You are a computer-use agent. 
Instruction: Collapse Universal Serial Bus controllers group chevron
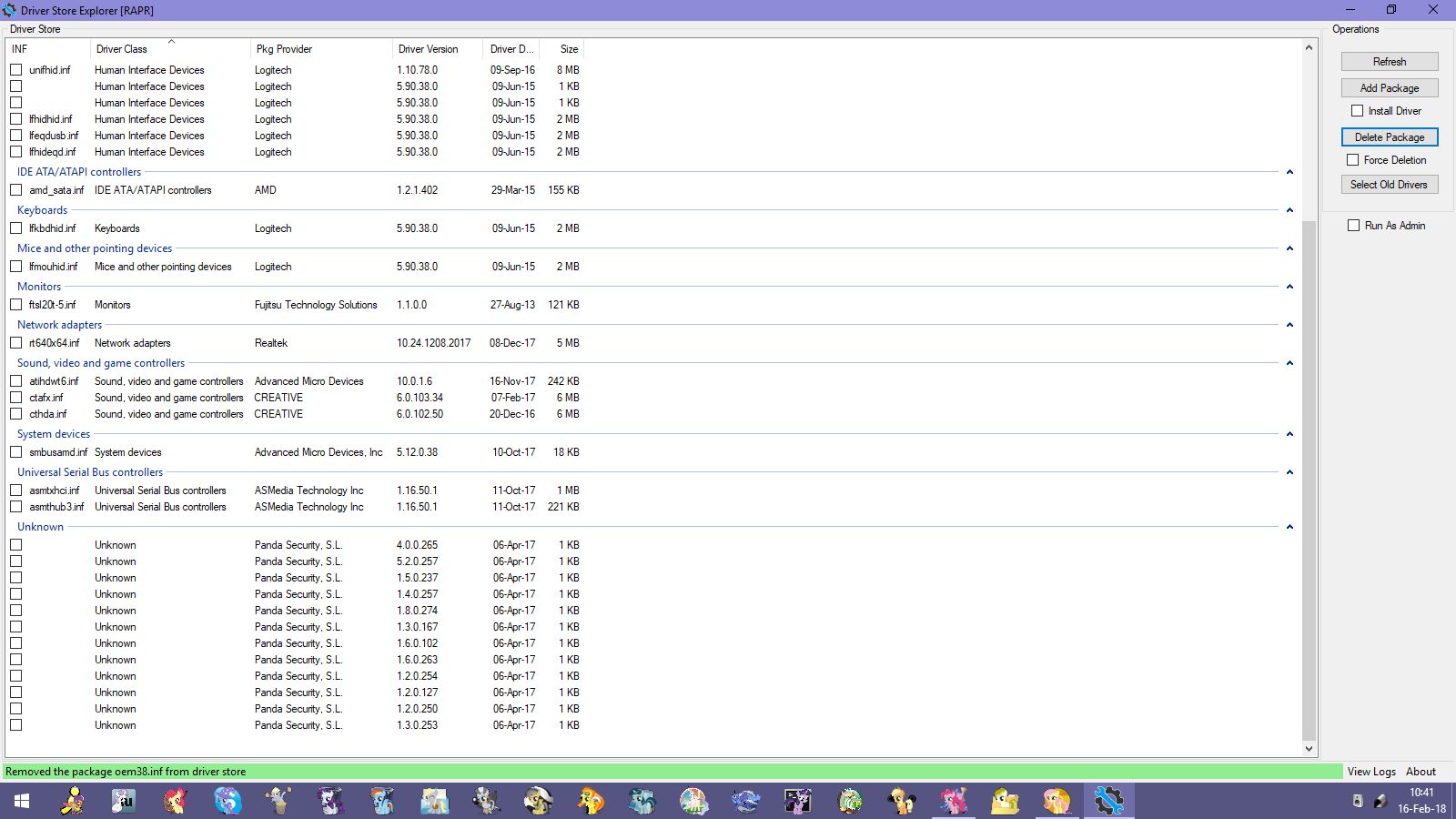tap(1289, 472)
